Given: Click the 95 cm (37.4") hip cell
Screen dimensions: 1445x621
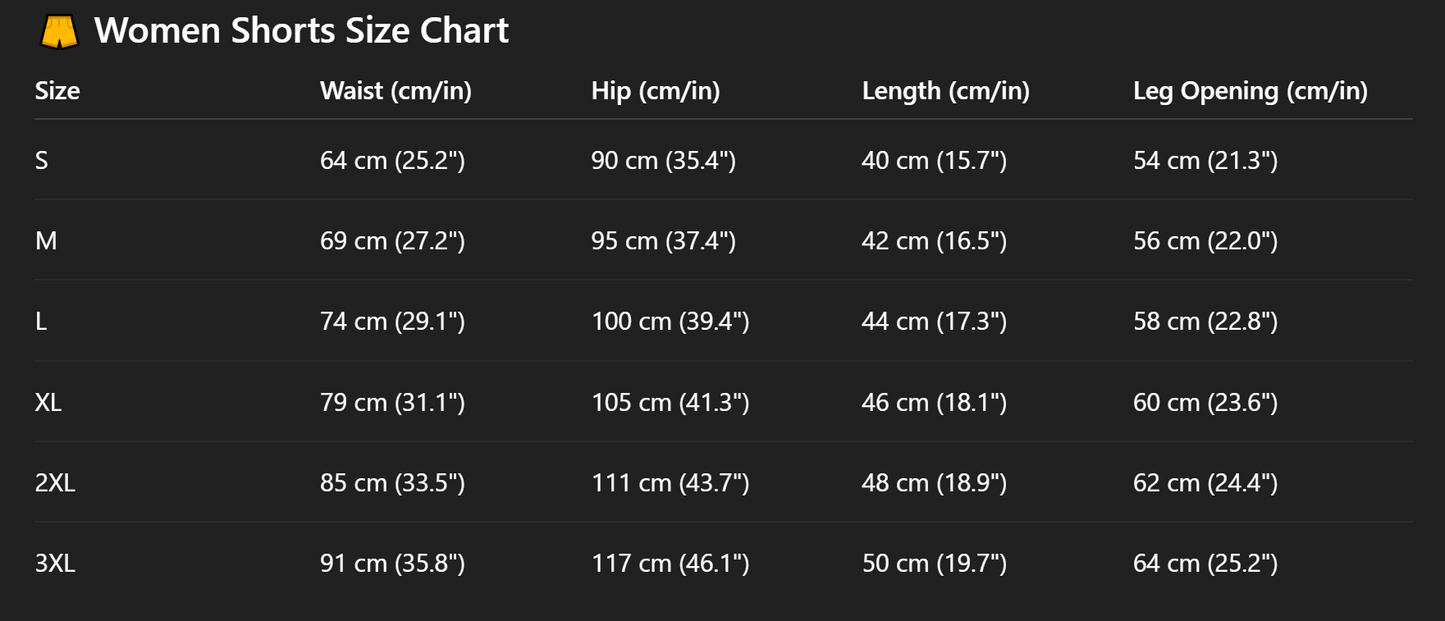Looking at the screenshot, I should click(664, 241).
